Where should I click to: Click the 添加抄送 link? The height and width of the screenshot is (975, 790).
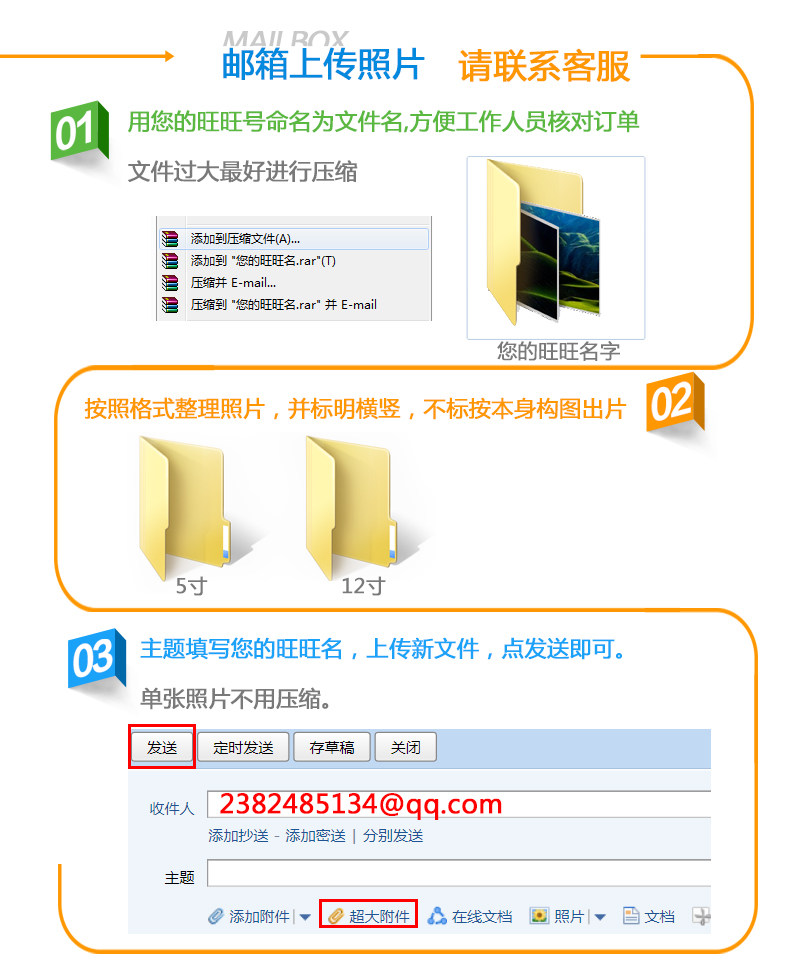point(238,836)
